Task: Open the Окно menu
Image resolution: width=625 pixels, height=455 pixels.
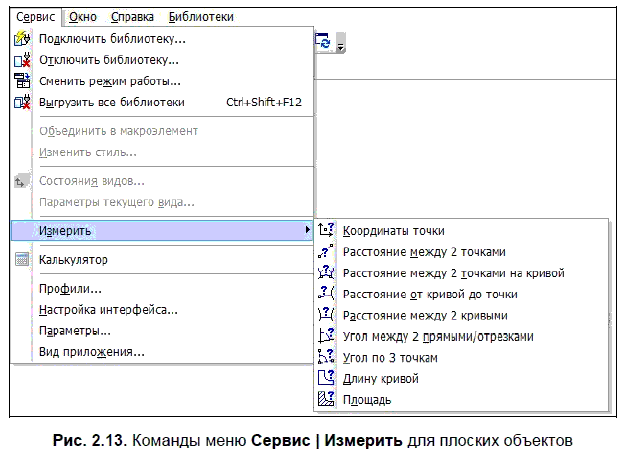Action: [x=83, y=17]
